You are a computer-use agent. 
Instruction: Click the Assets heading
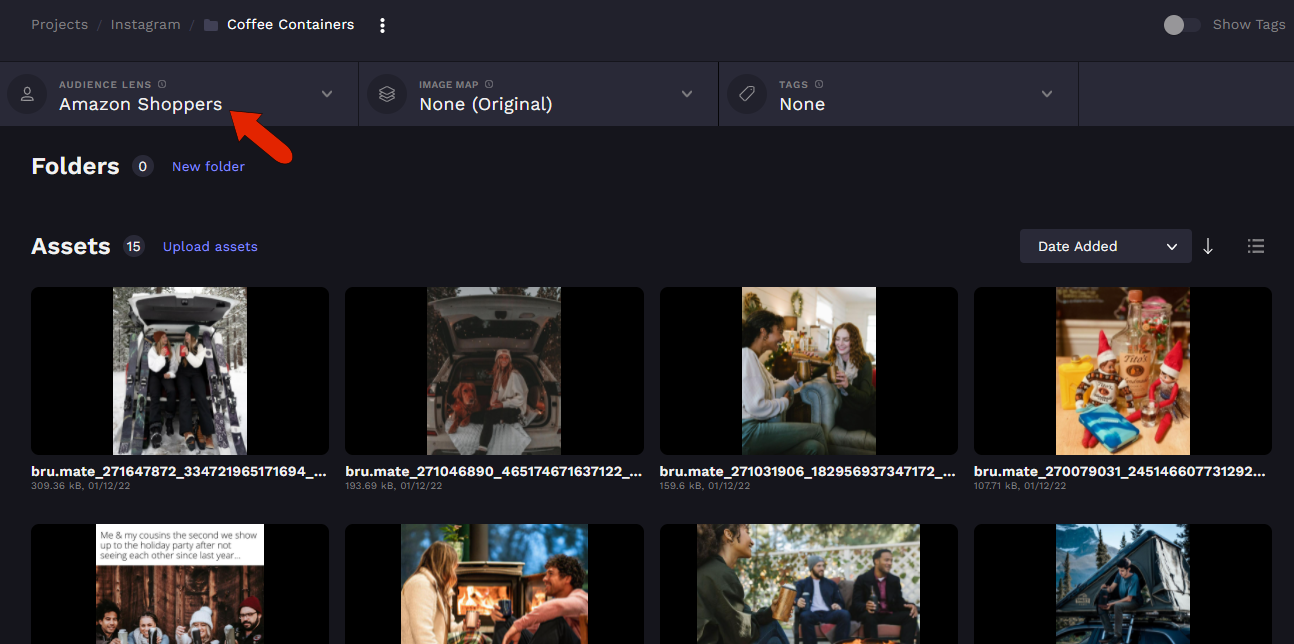(71, 246)
